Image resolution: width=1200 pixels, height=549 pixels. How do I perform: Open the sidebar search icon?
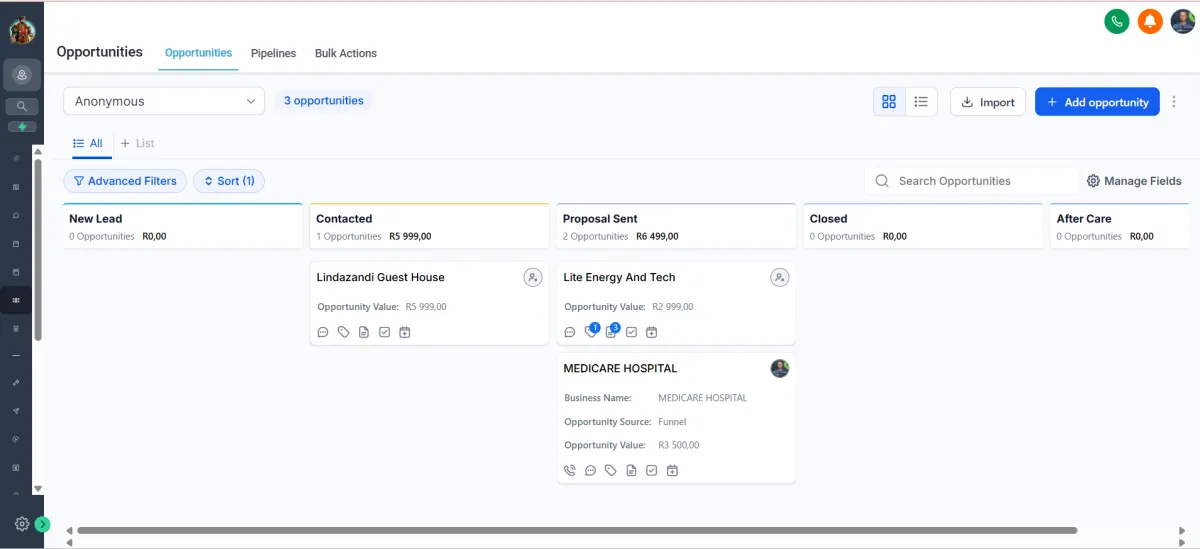22,106
